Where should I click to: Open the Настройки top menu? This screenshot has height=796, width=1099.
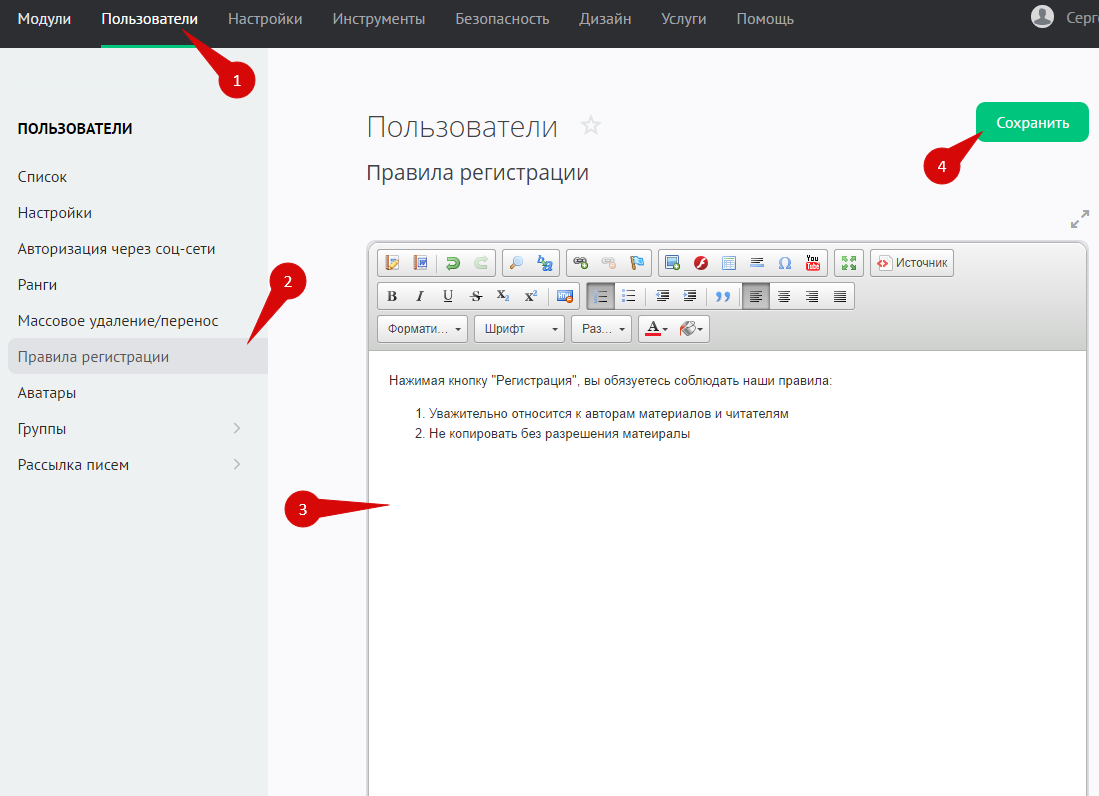tap(265, 19)
